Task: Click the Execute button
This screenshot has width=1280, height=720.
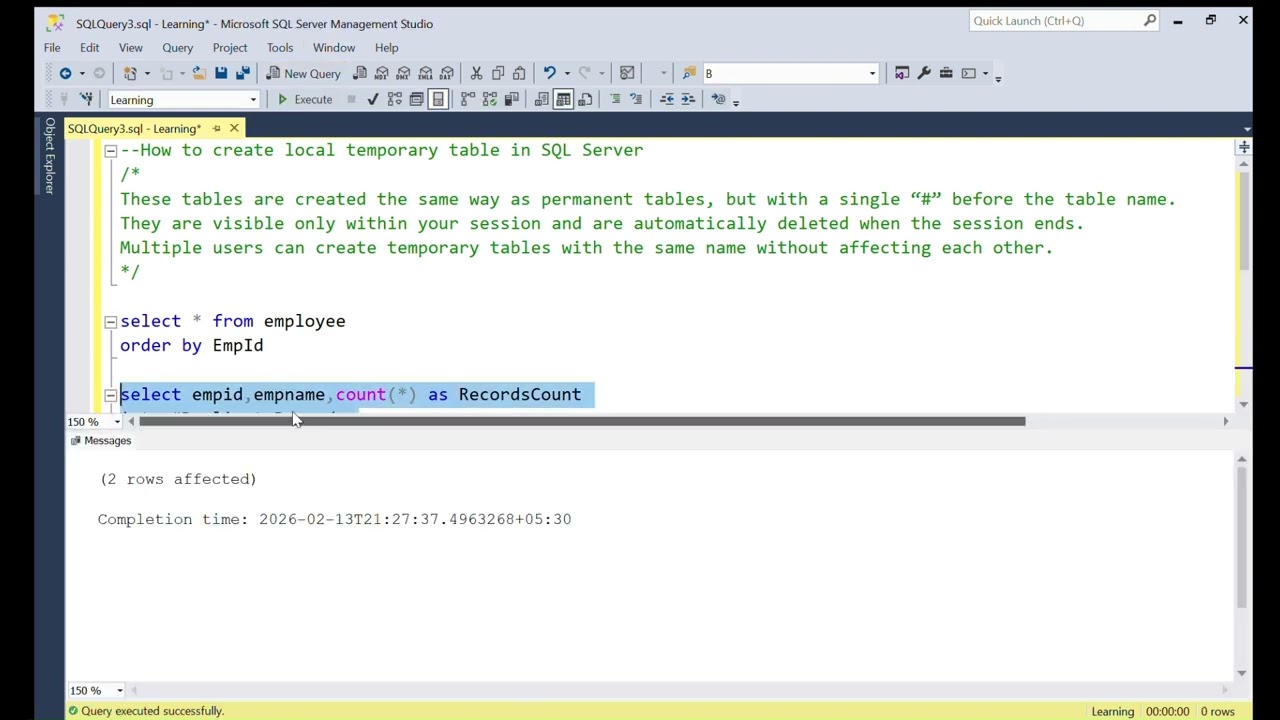Action: click(304, 99)
